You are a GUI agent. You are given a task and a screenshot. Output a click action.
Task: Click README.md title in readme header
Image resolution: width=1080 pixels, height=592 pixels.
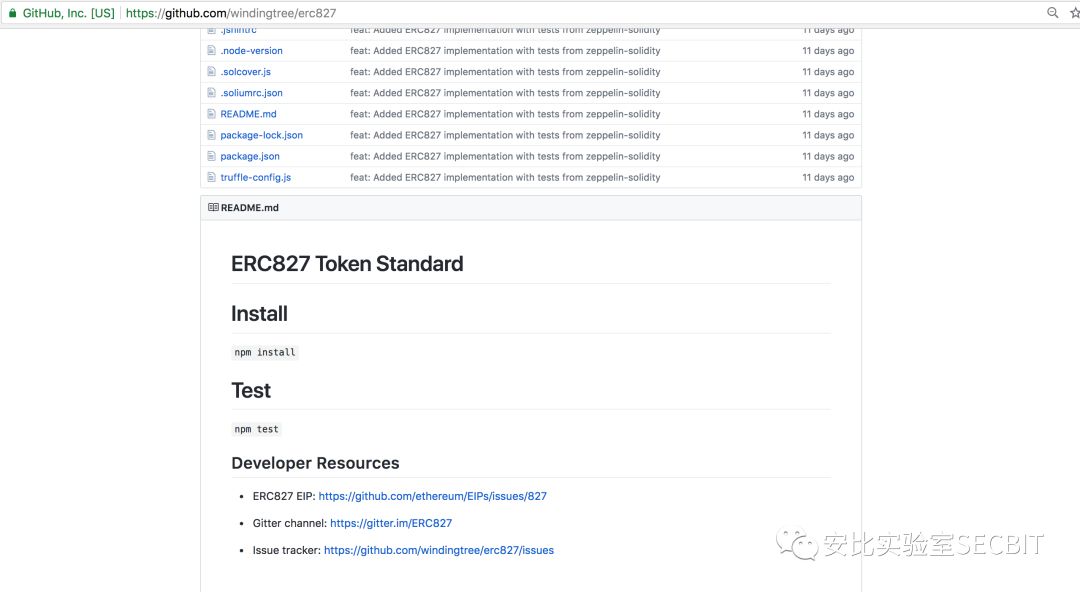click(x=250, y=207)
